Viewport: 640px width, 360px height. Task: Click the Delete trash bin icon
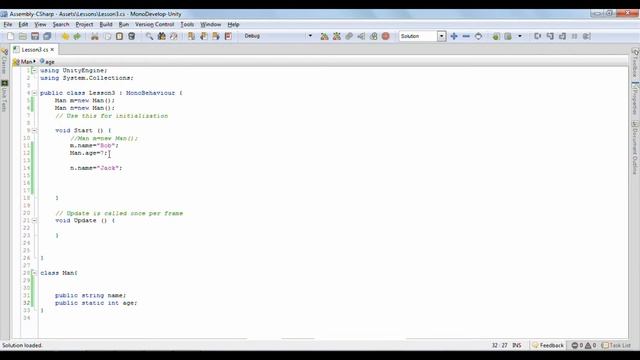[x=131, y=36]
